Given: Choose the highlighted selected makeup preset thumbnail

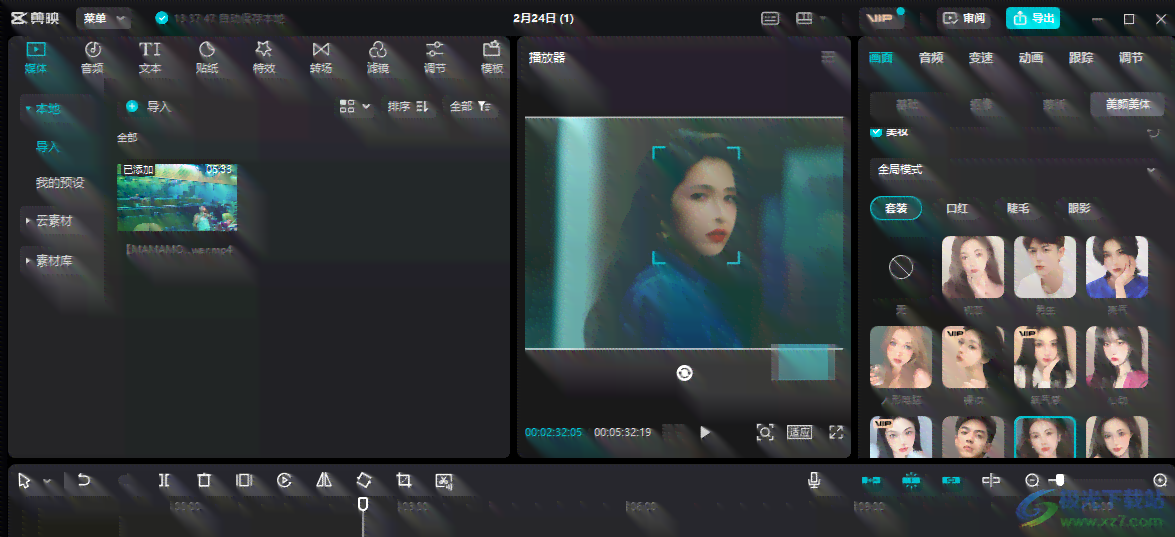Looking at the screenshot, I should (x=1045, y=437).
